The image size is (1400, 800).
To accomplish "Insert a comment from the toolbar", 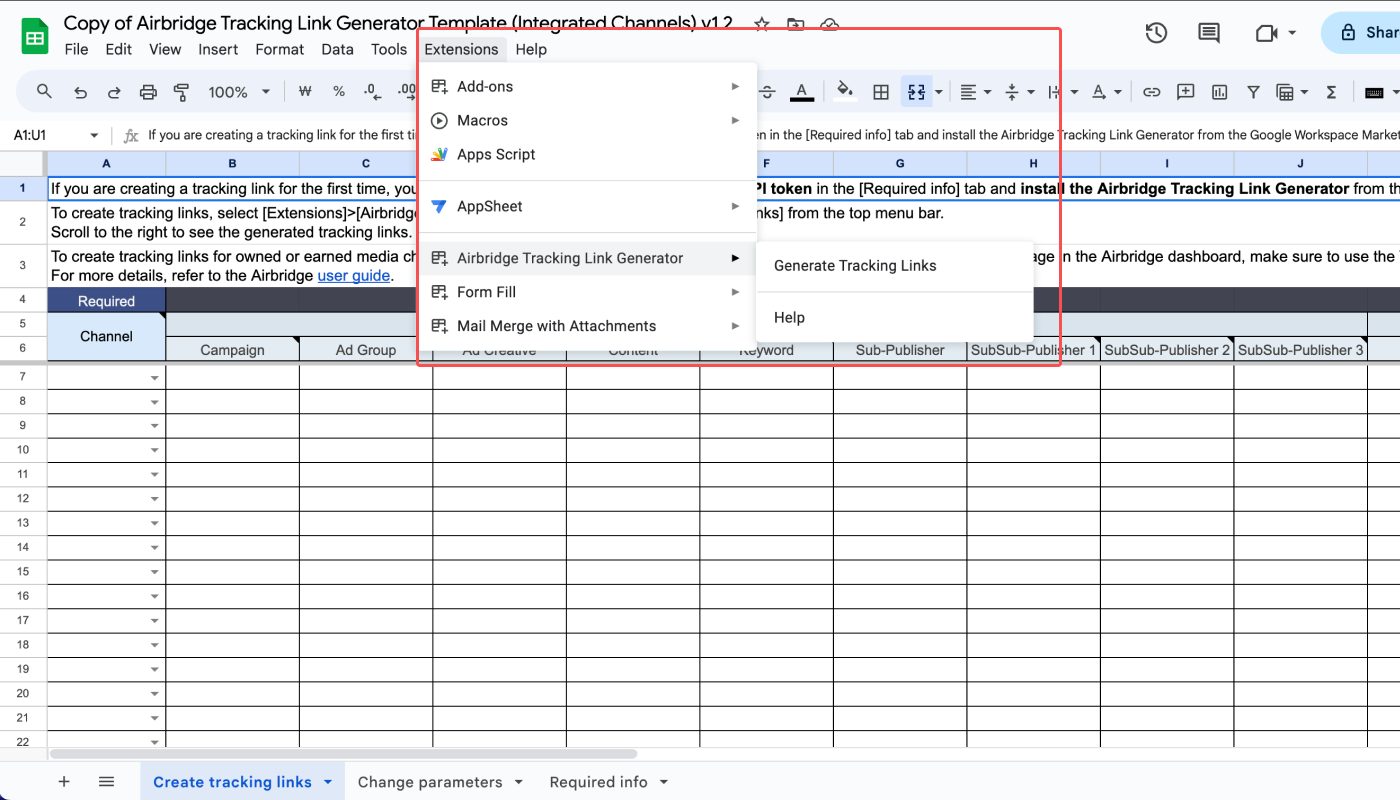I will 1186,92.
